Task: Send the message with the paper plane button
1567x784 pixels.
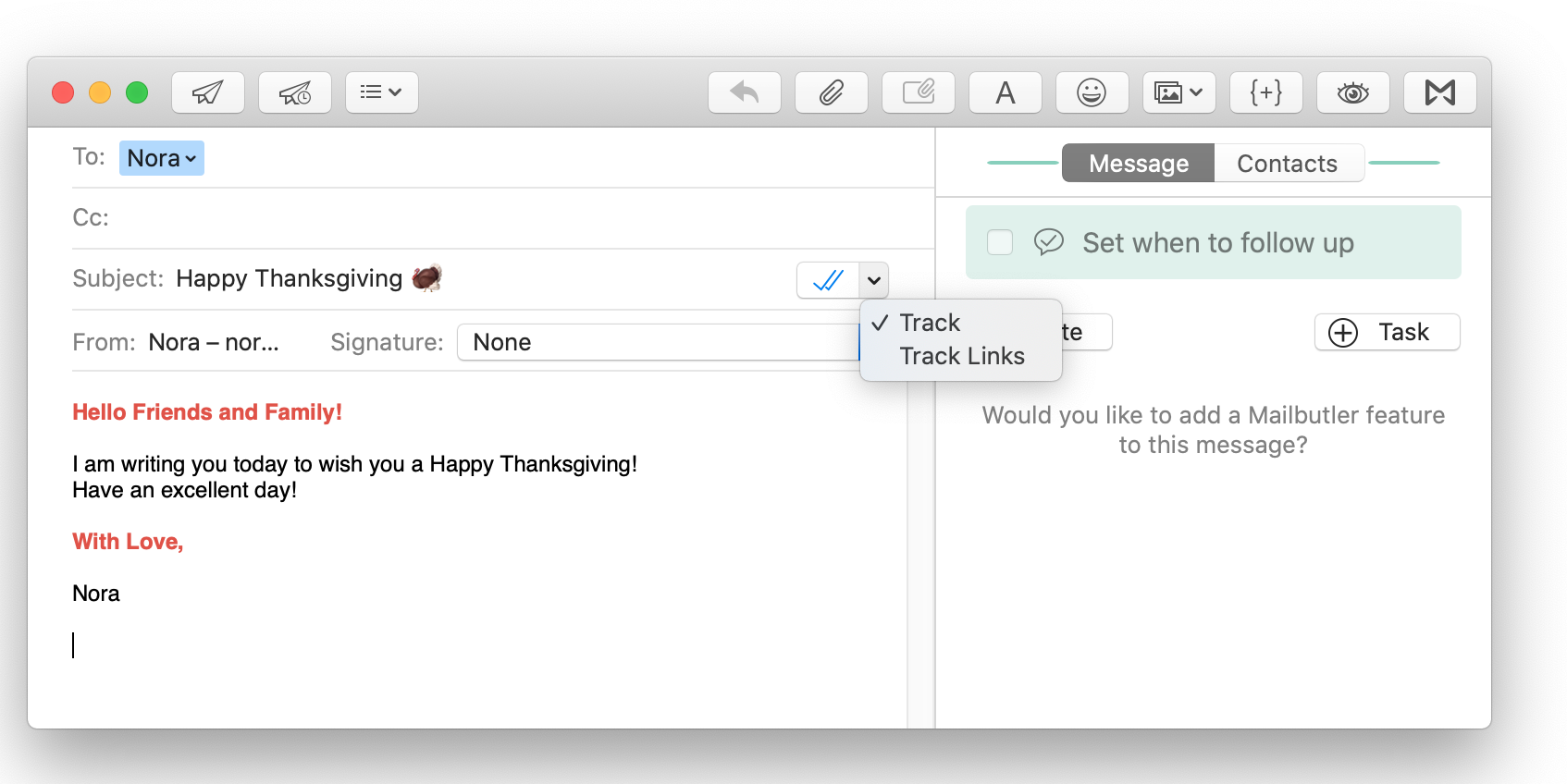Action: [208, 92]
